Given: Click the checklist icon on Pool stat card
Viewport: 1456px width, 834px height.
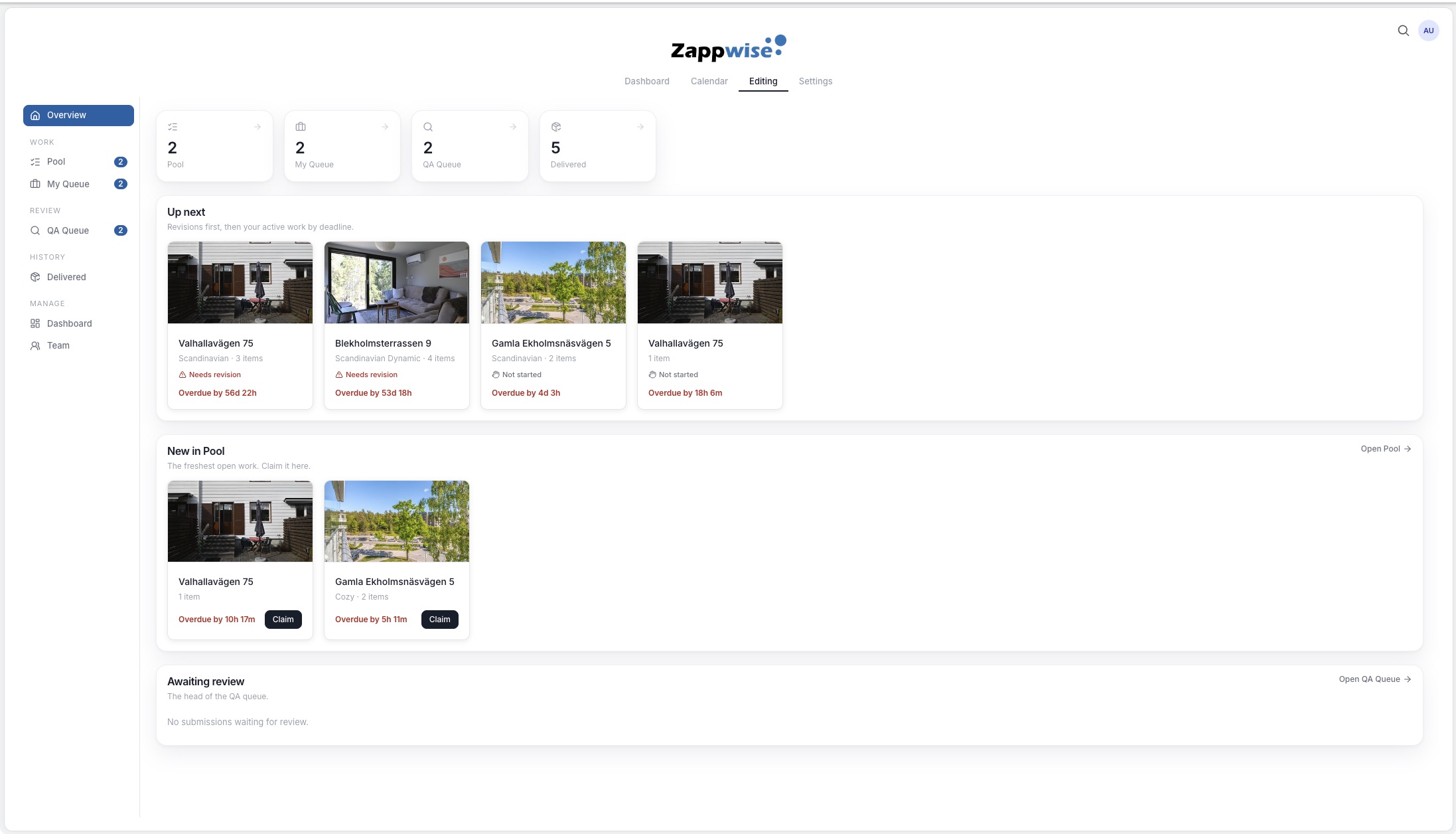Looking at the screenshot, I should coord(173,127).
